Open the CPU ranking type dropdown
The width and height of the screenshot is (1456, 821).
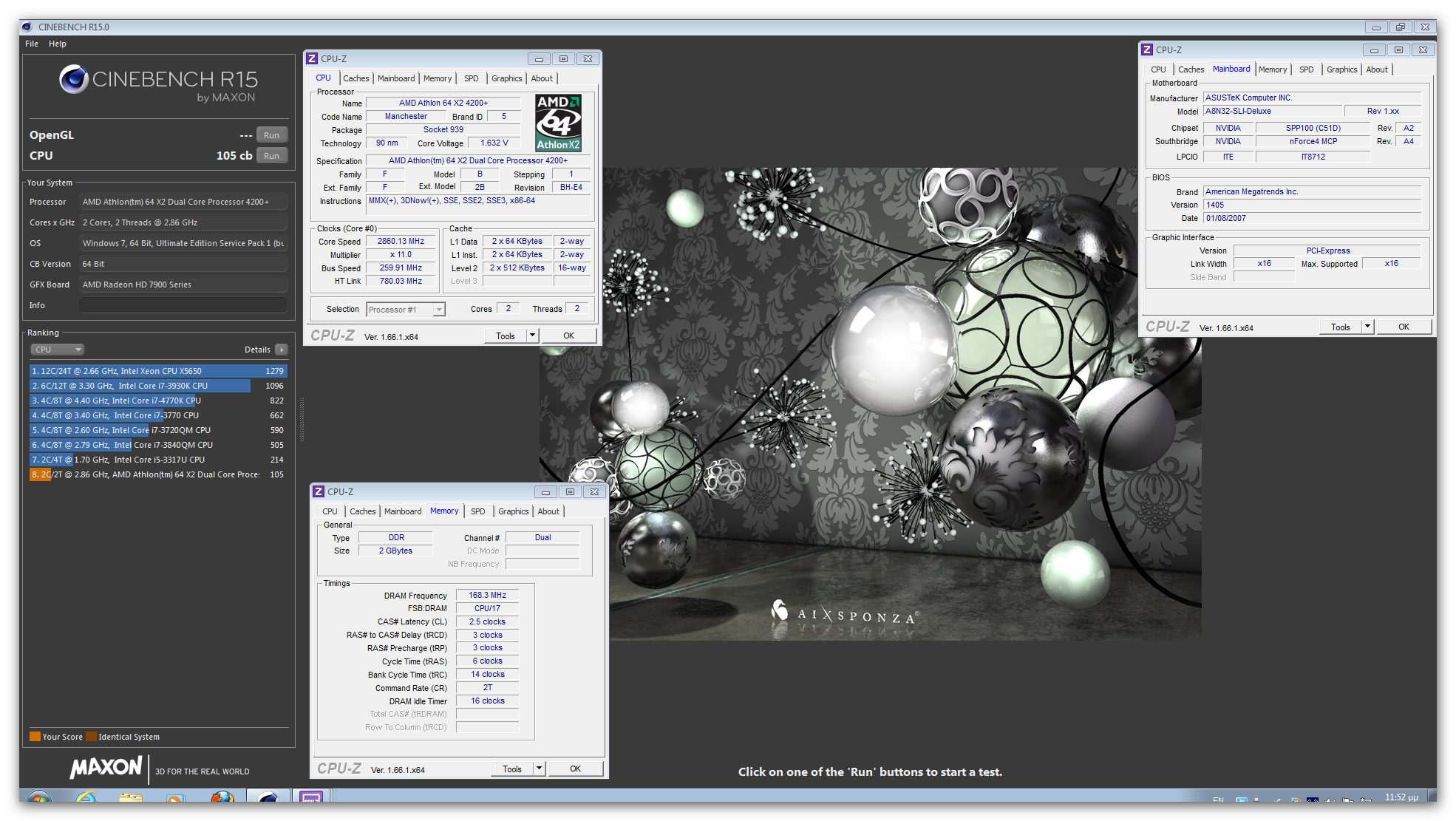(57, 350)
